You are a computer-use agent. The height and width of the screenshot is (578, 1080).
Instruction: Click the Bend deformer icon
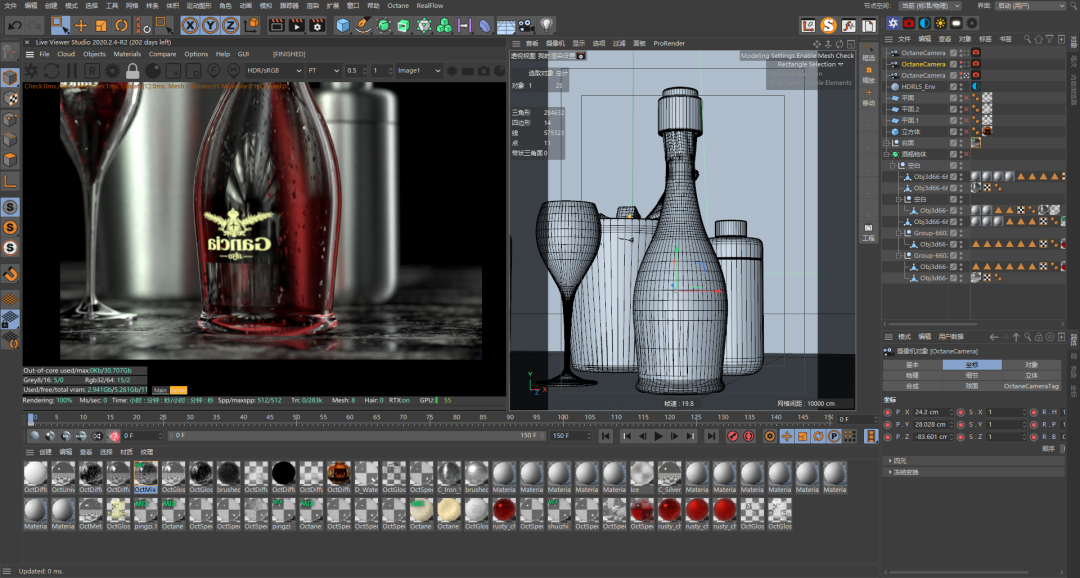486,26
